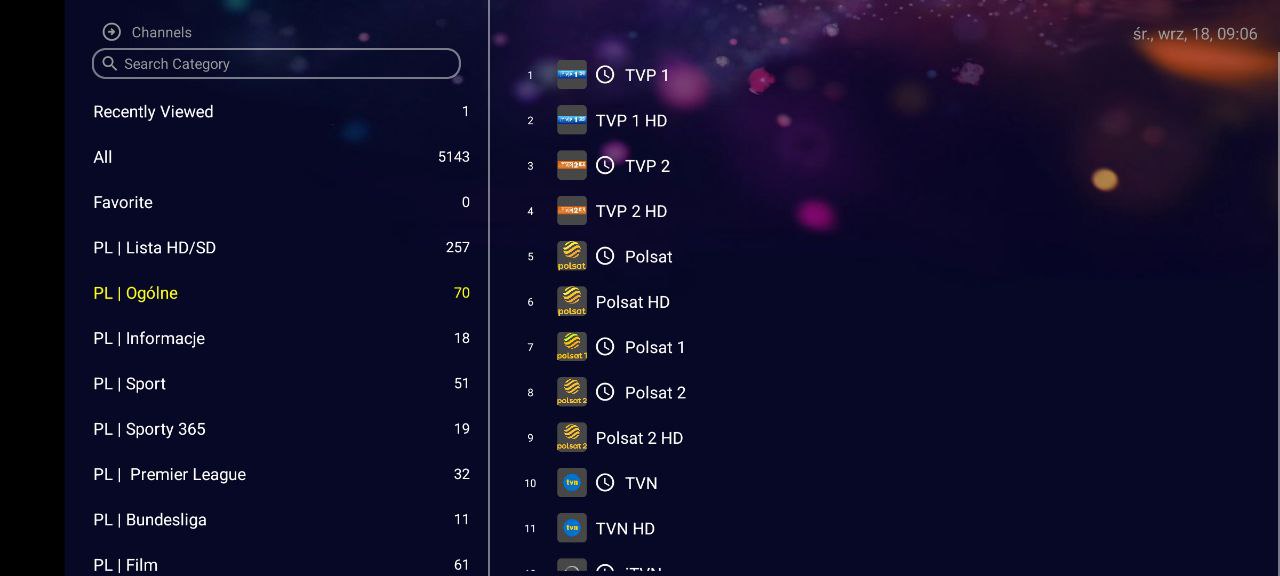The image size is (1280, 576).
Task: Play the TVP 1 HD channel
Action: click(631, 121)
